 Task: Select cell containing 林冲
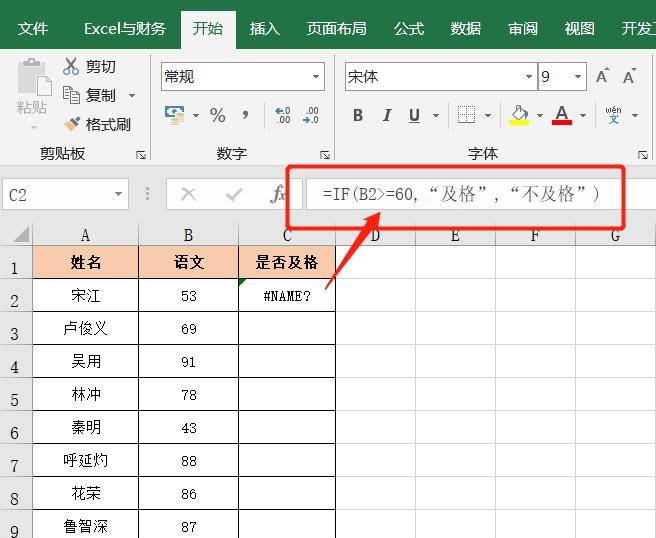tap(85, 395)
